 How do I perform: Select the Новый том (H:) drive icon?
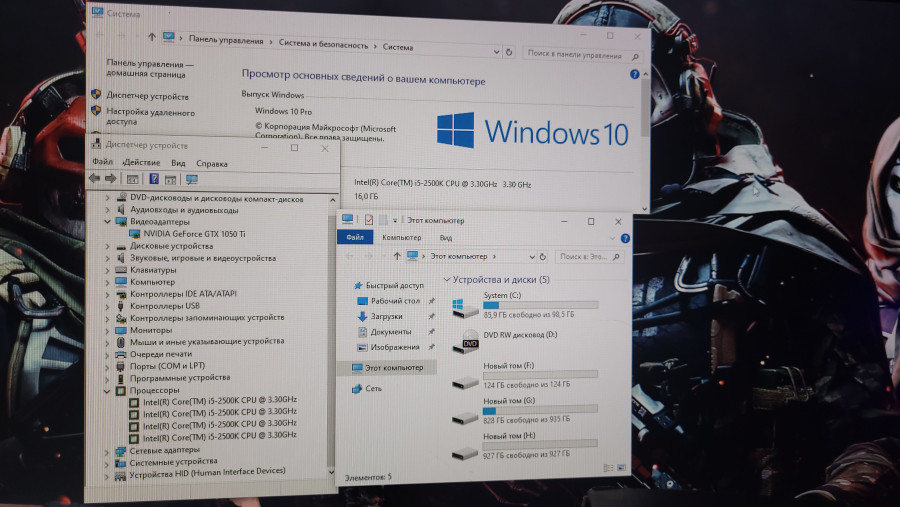pos(465,454)
